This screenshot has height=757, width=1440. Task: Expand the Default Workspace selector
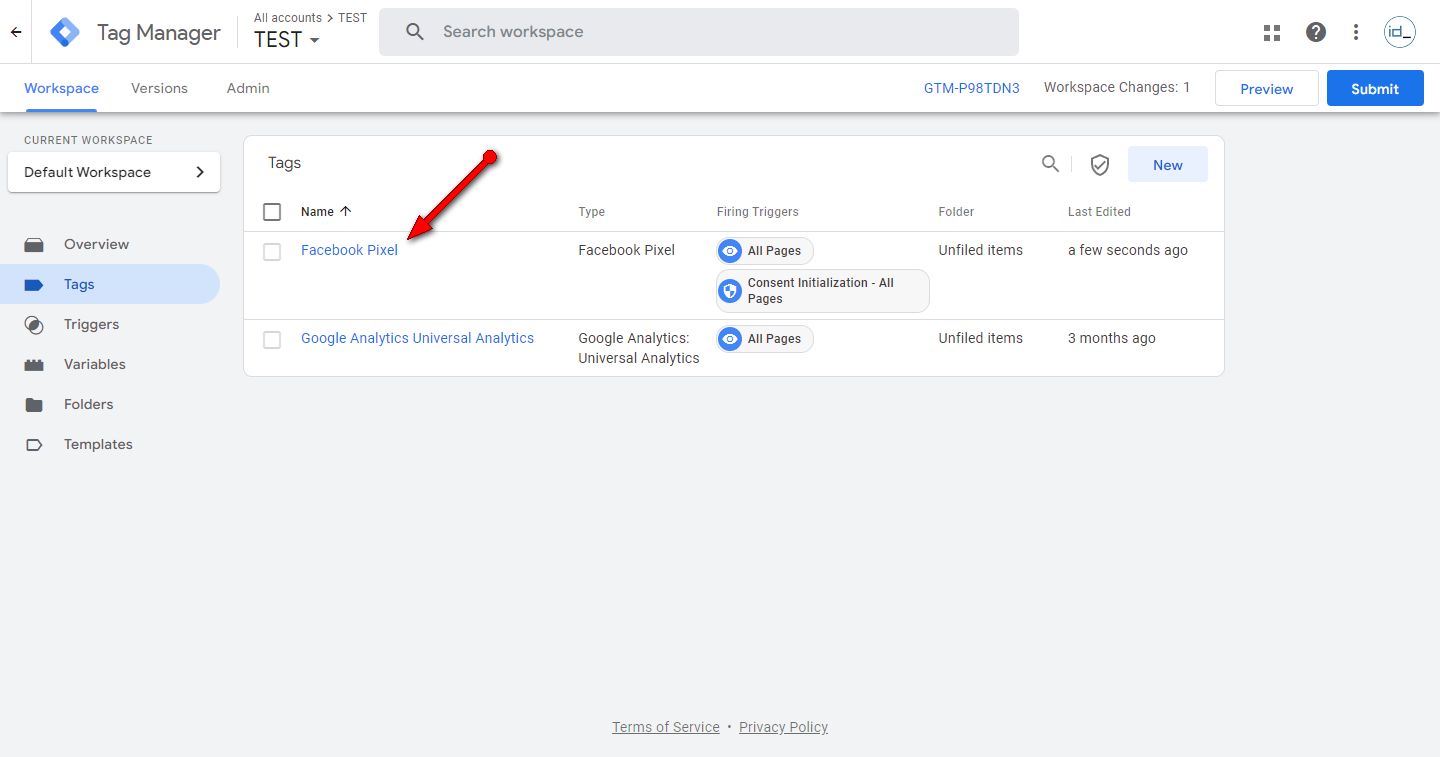coord(114,172)
